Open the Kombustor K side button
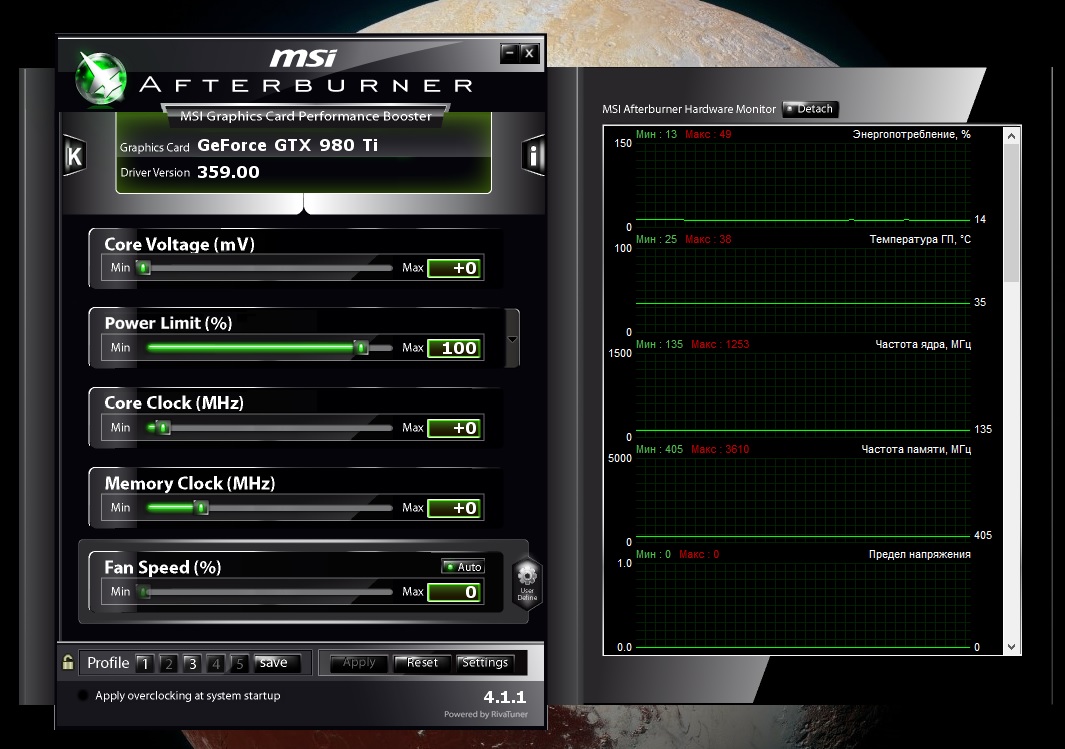1065x749 pixels. tap(74, 156)
